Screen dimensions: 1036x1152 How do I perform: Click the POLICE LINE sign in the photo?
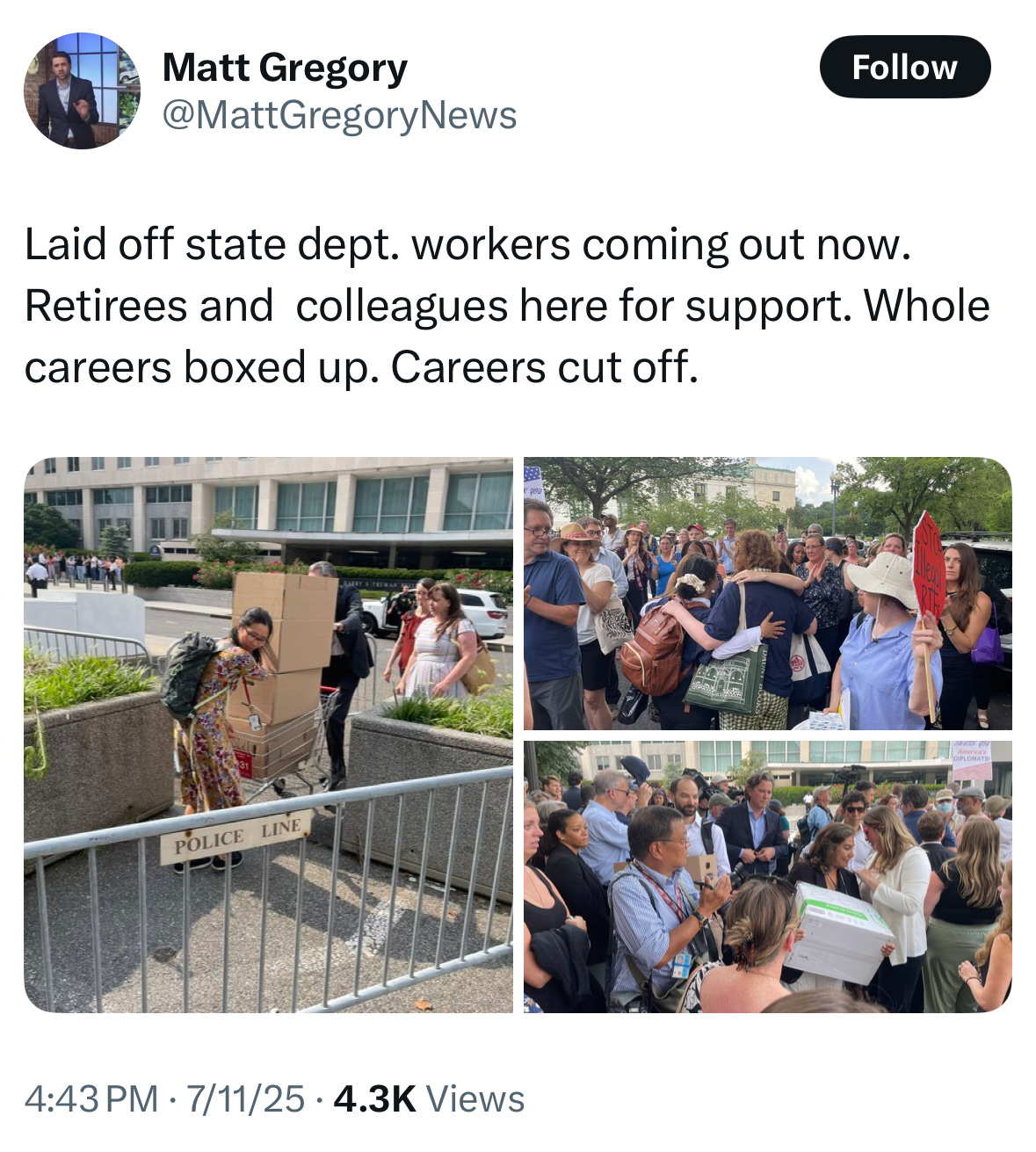pyautogui.click(x=235, y=837)
